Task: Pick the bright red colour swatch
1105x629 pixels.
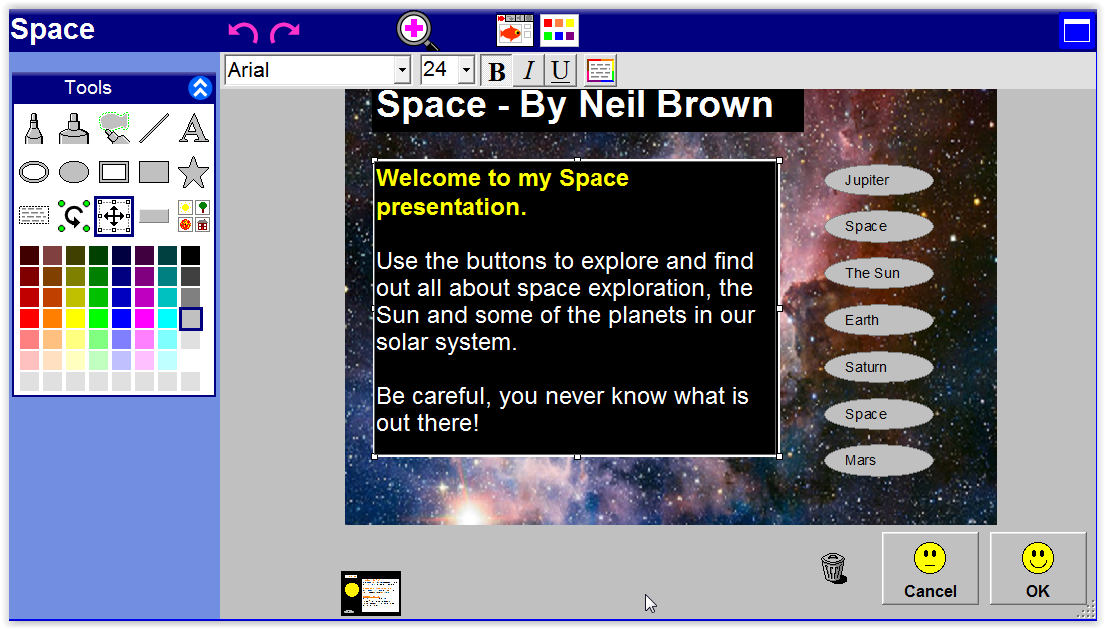Action: (30, 319)
